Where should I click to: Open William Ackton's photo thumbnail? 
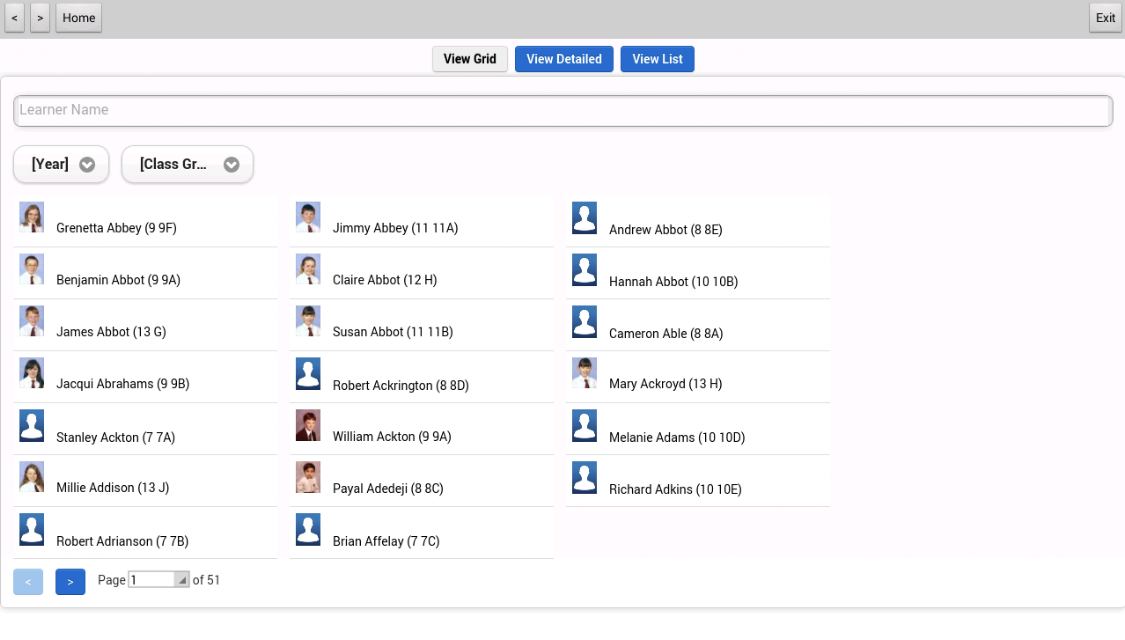[x=308, y=425]
